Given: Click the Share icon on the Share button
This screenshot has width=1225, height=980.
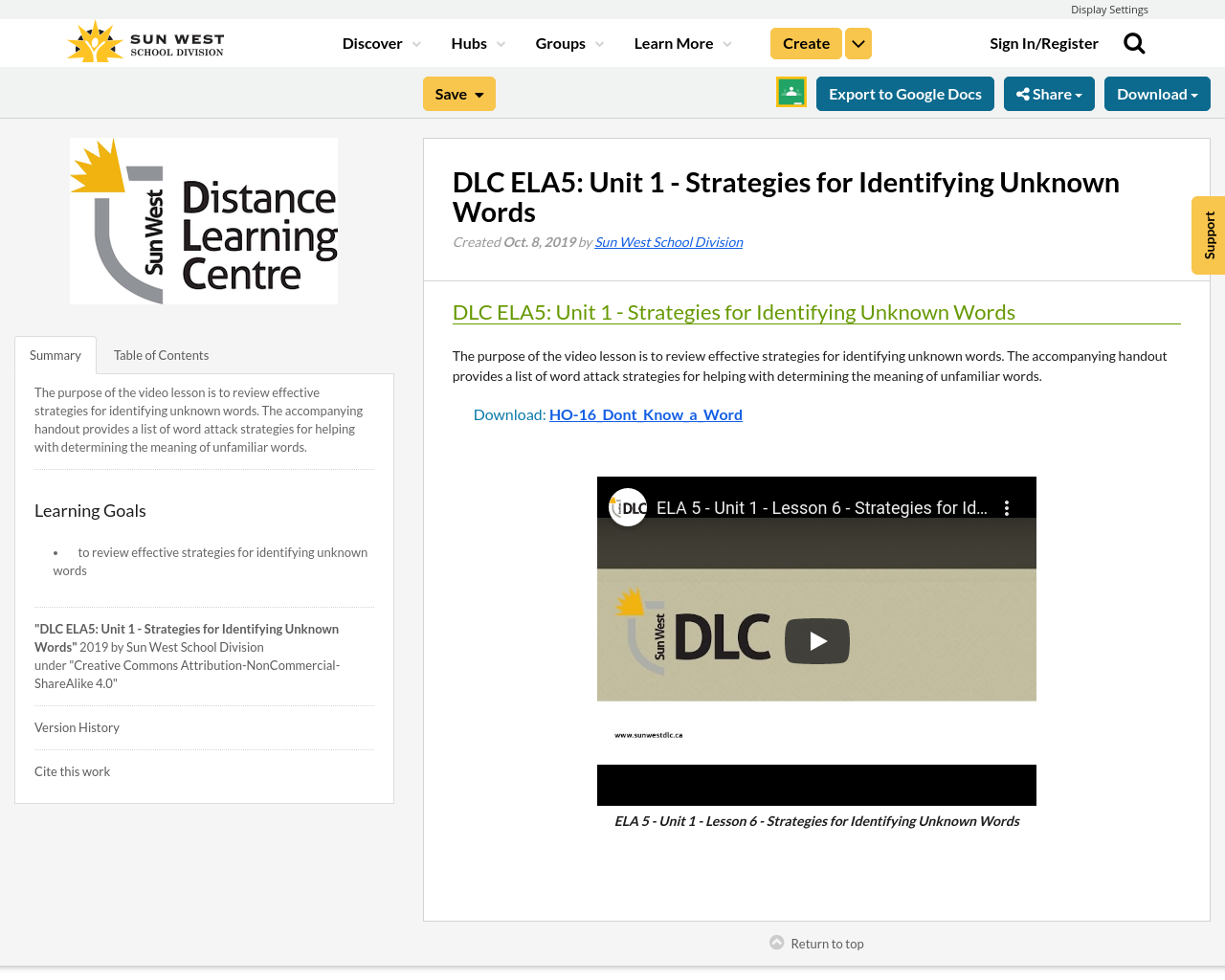Looking at the screenshot, I should 1023,93.
